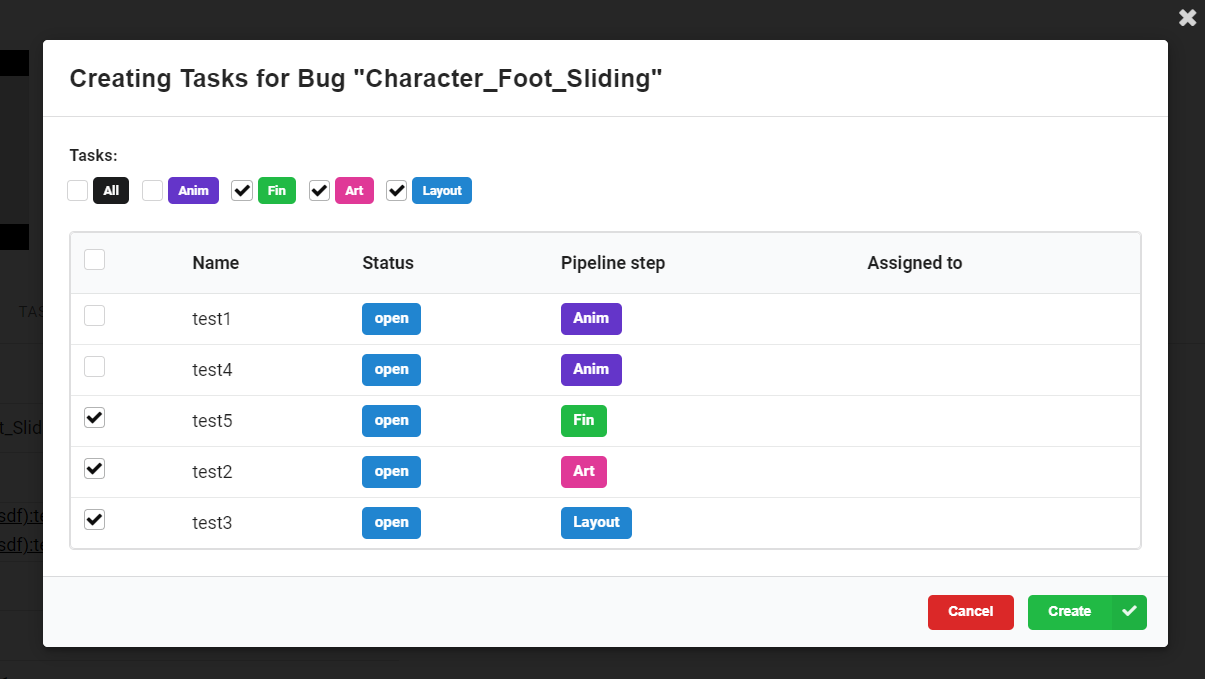Image resolution: width=1205 pixels, height=679 pixels.
Task: Uncheck the Fin filter checkbox
Action: (x=241, y=190)
